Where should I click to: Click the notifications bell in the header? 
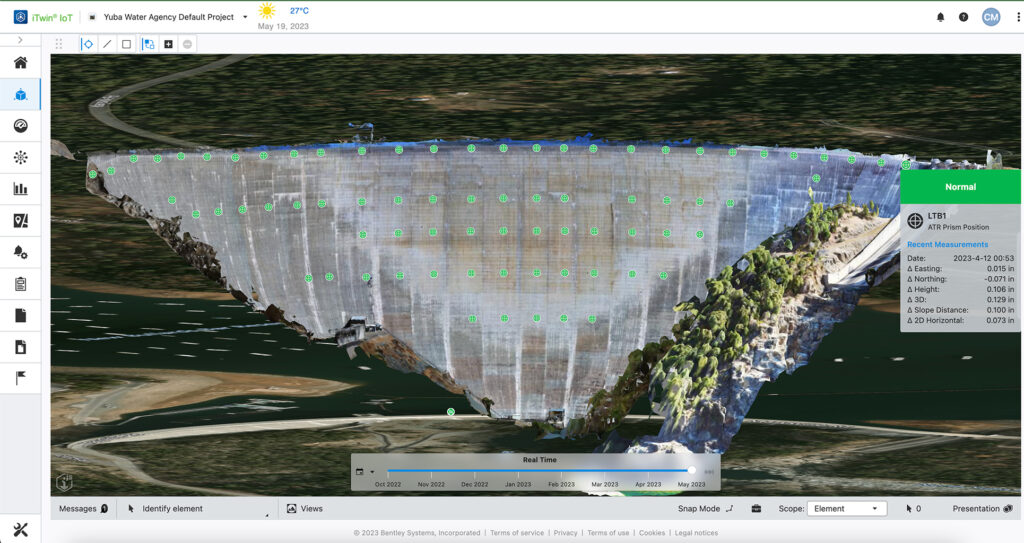[940, 17]
